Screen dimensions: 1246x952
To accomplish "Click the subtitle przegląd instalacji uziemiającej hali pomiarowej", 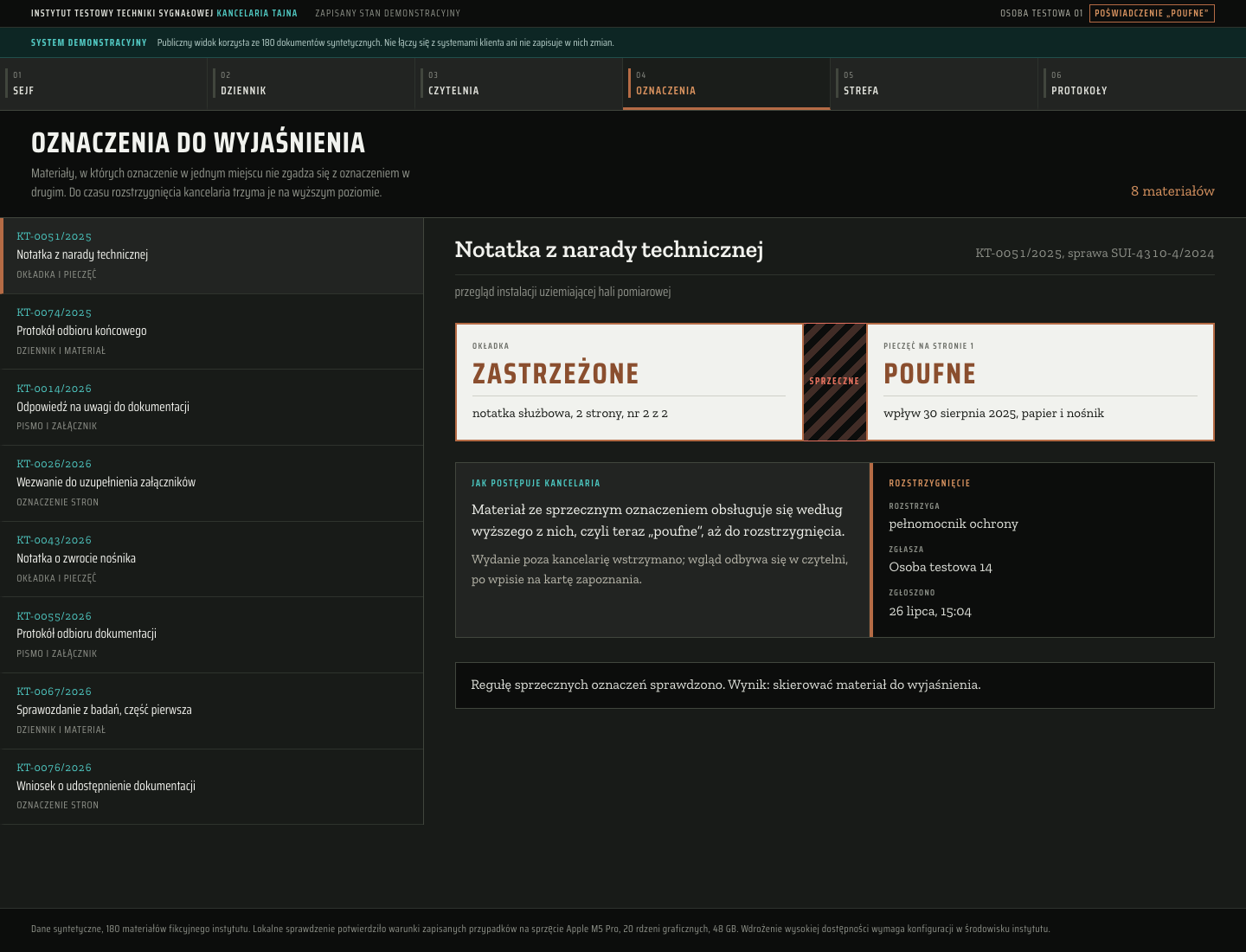I will (x=562, y=292).
